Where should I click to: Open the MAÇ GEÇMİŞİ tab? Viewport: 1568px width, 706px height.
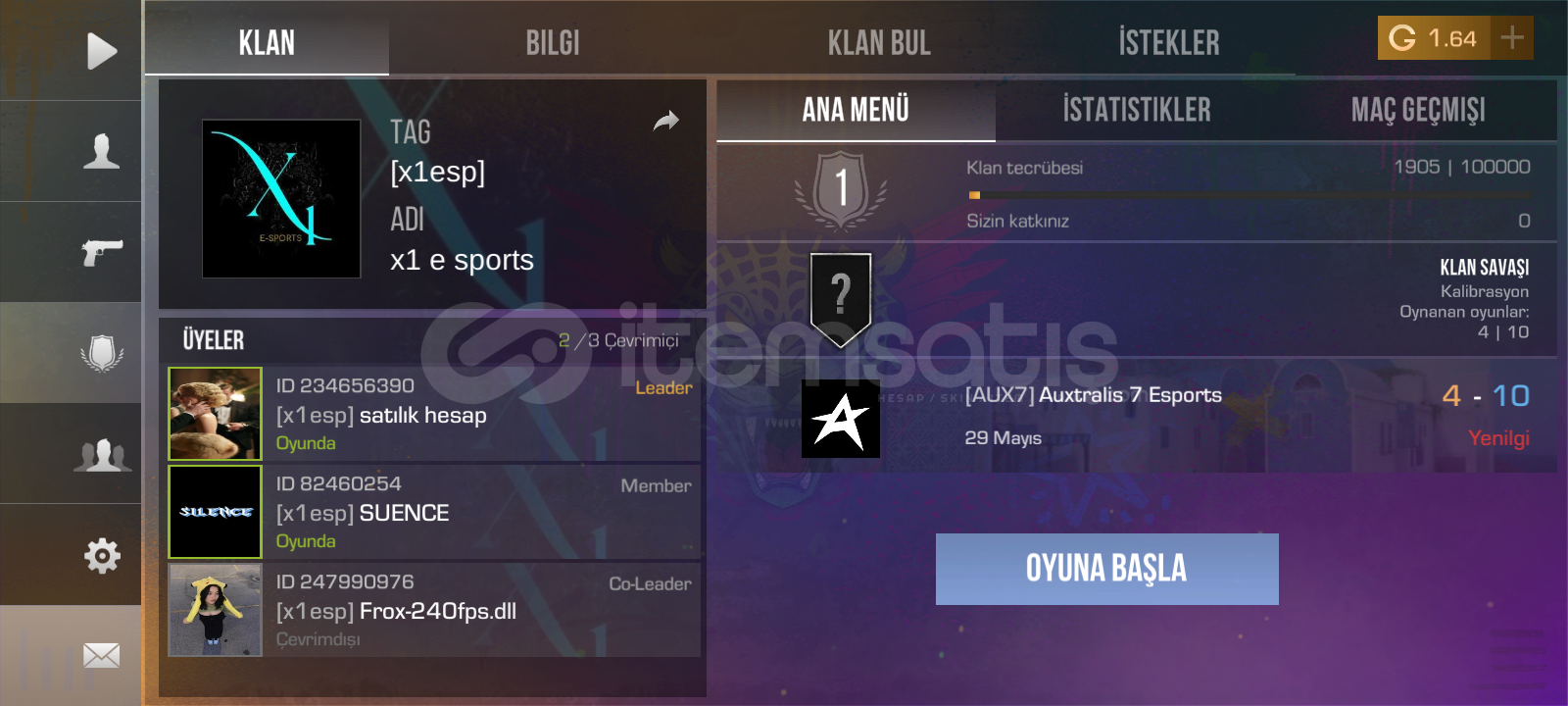tap(1418, 110)
